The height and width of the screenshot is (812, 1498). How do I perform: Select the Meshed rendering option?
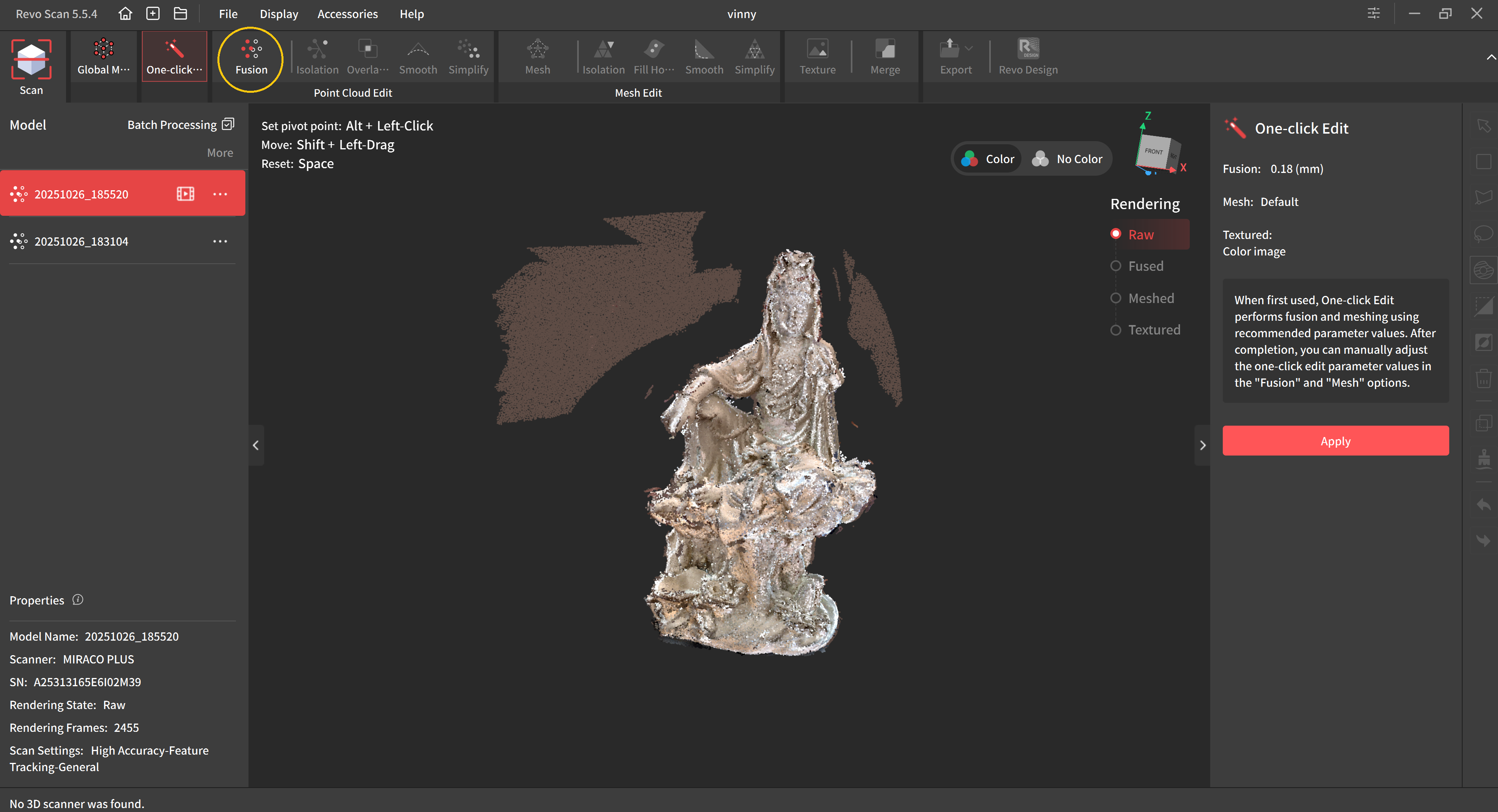click(x=1150, y=298)
